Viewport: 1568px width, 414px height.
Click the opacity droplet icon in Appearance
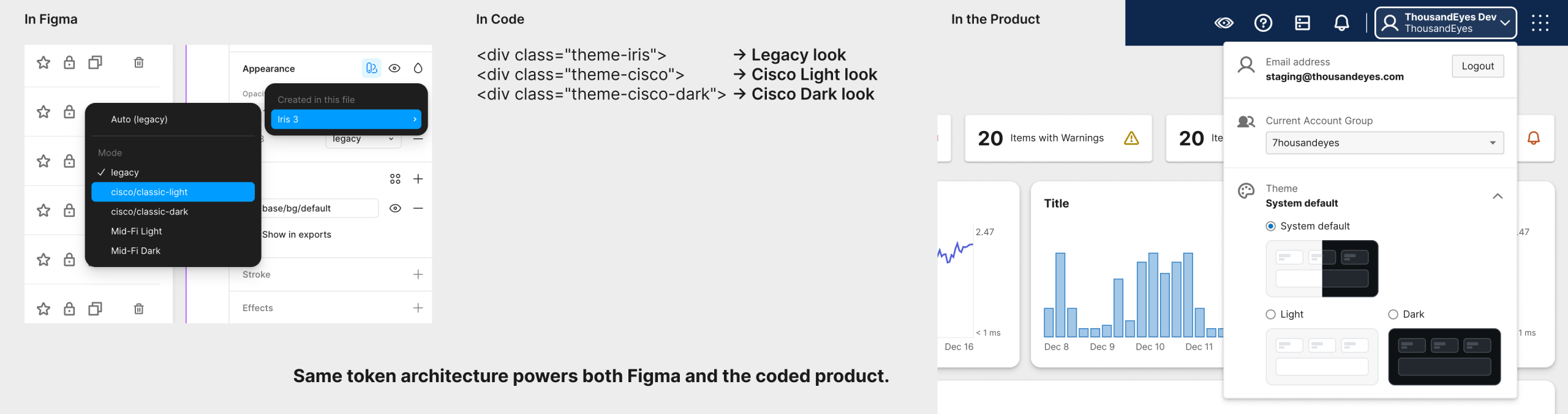[x=418, y=68]
